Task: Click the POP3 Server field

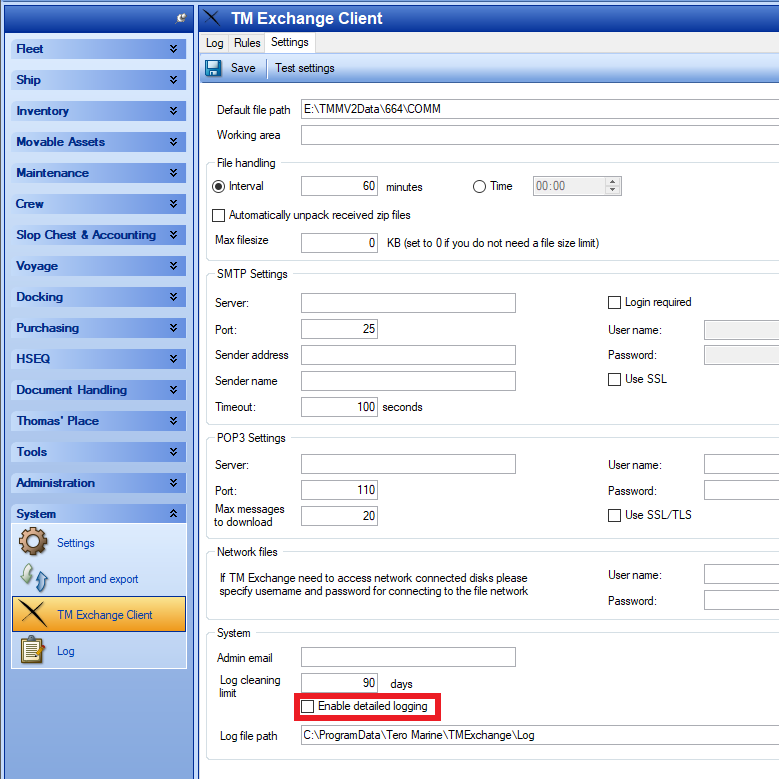Action: pos(408,464)
